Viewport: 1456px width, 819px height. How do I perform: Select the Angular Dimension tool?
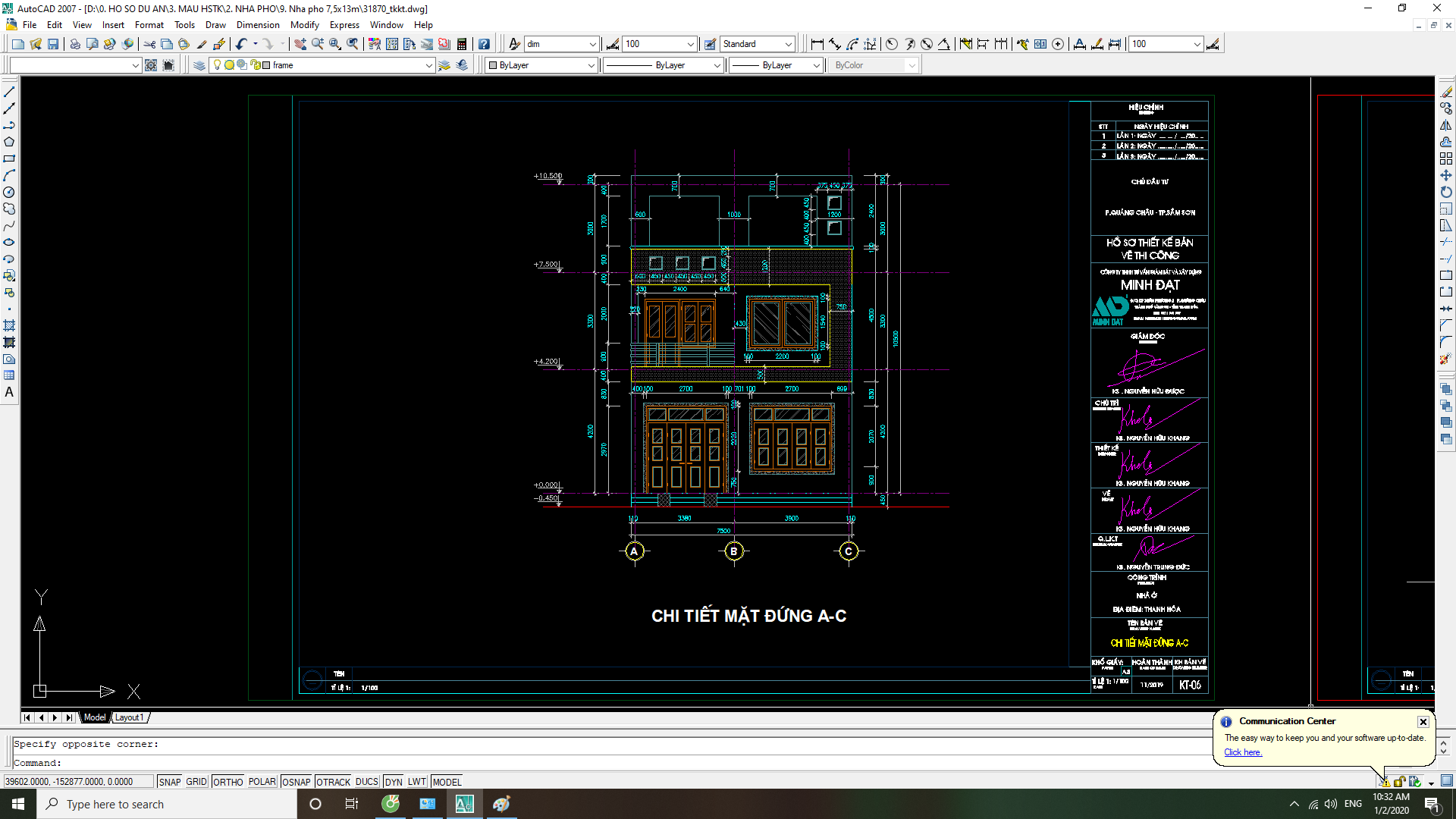[943, 44]
